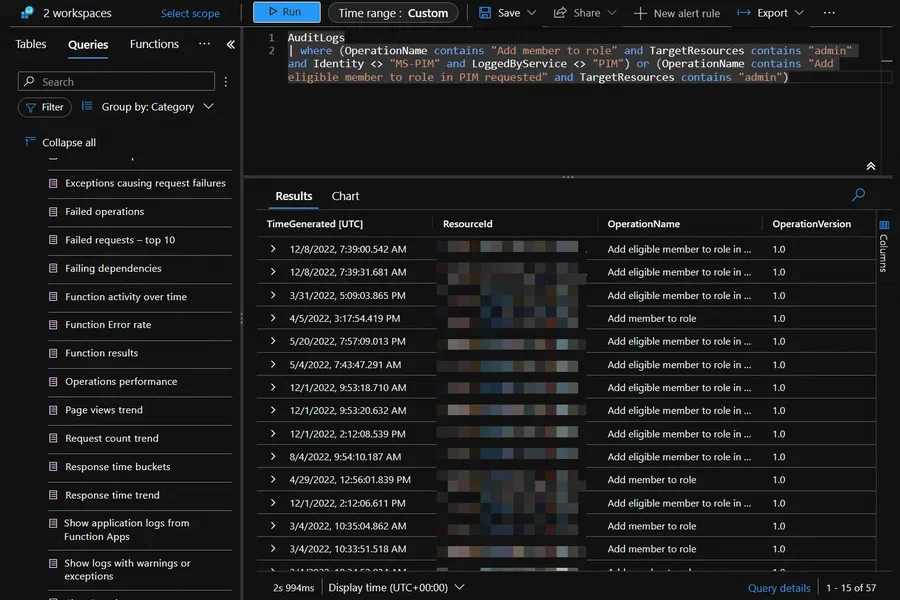Open the Display time (UTC+00:00) dropdown
The width and height of the screenshot is (900, 600).
[x=397, y=587]
